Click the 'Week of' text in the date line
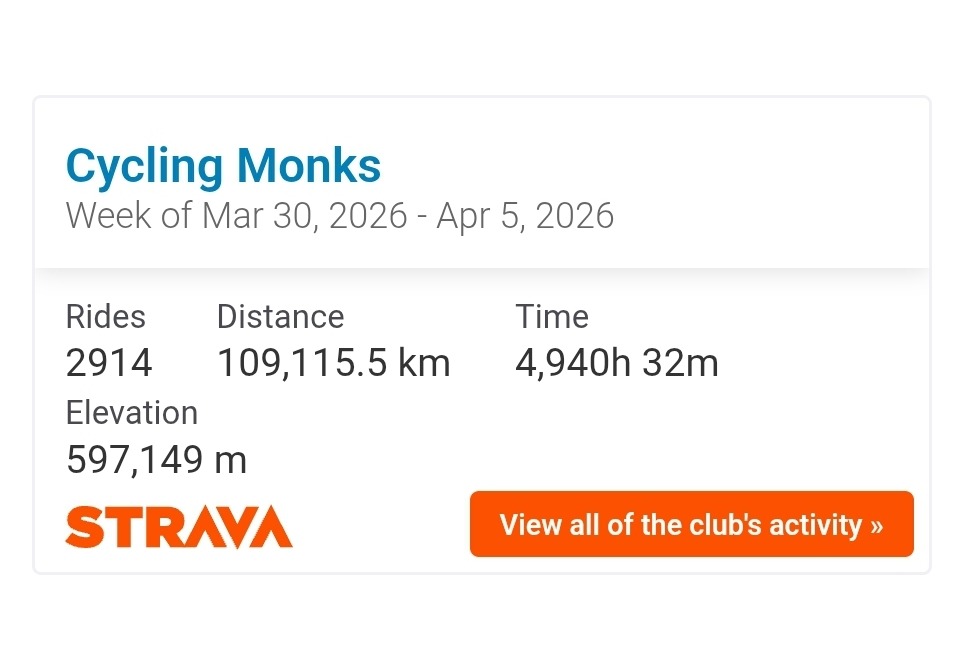This screenshot has width=979, height=649. click(x=128, y=216)
